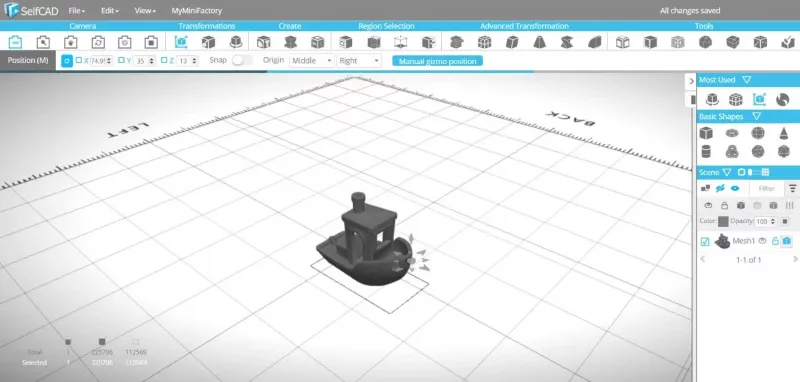Viewport: 800px width, 382px height.
Task: Toggle the Snap switch
Action: pos(242,60)
